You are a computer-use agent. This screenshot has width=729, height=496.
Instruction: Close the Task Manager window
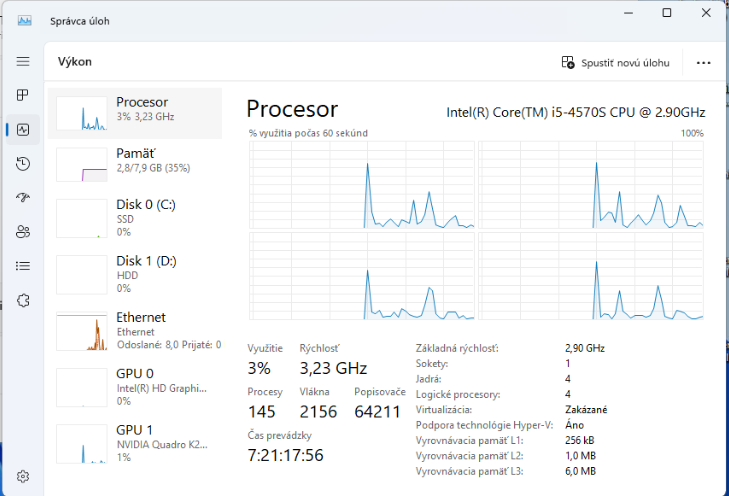click(706, 13)
